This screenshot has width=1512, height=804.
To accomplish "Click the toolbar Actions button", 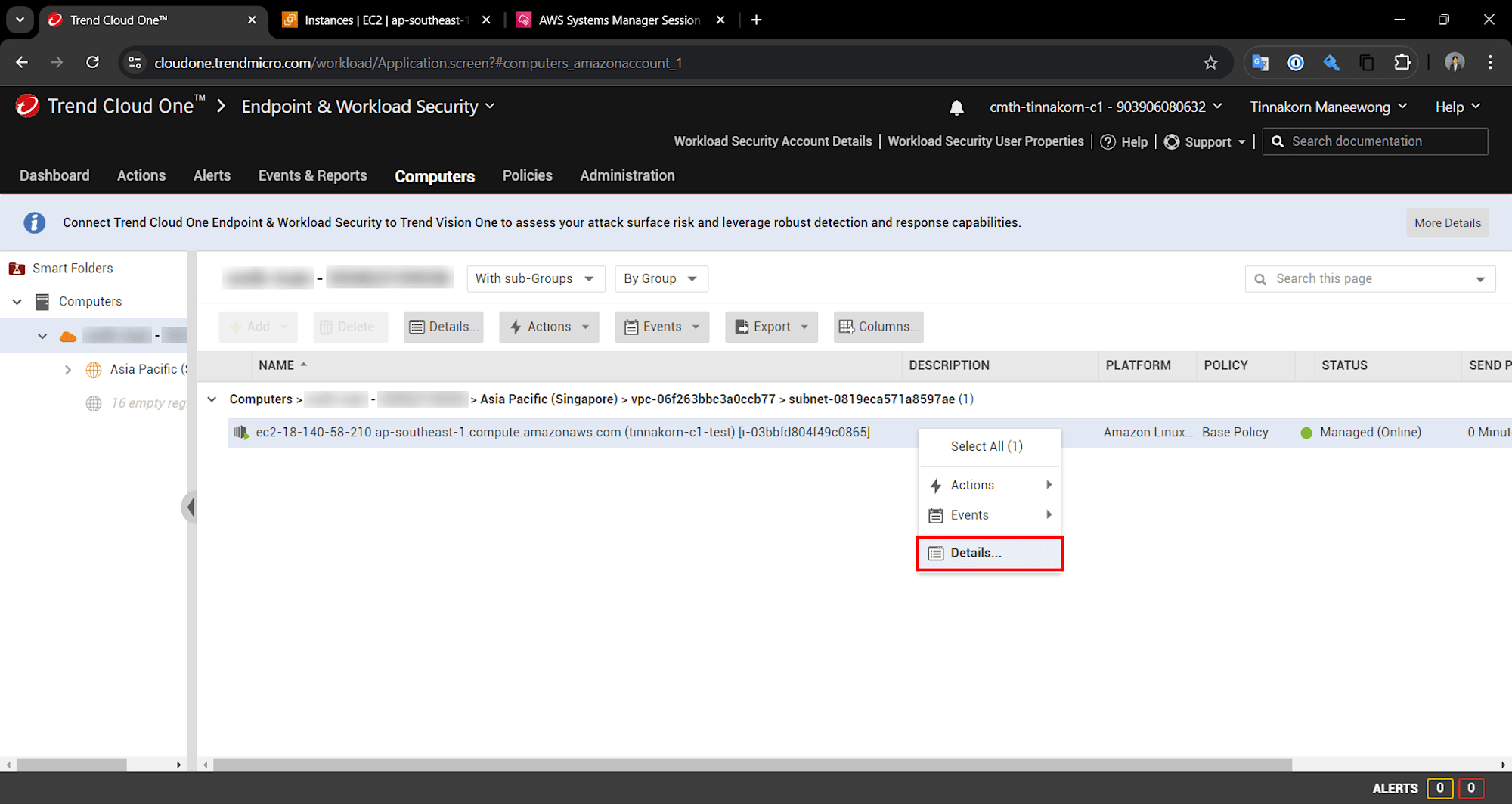I will pyautogui.click(x=549, y=327).
